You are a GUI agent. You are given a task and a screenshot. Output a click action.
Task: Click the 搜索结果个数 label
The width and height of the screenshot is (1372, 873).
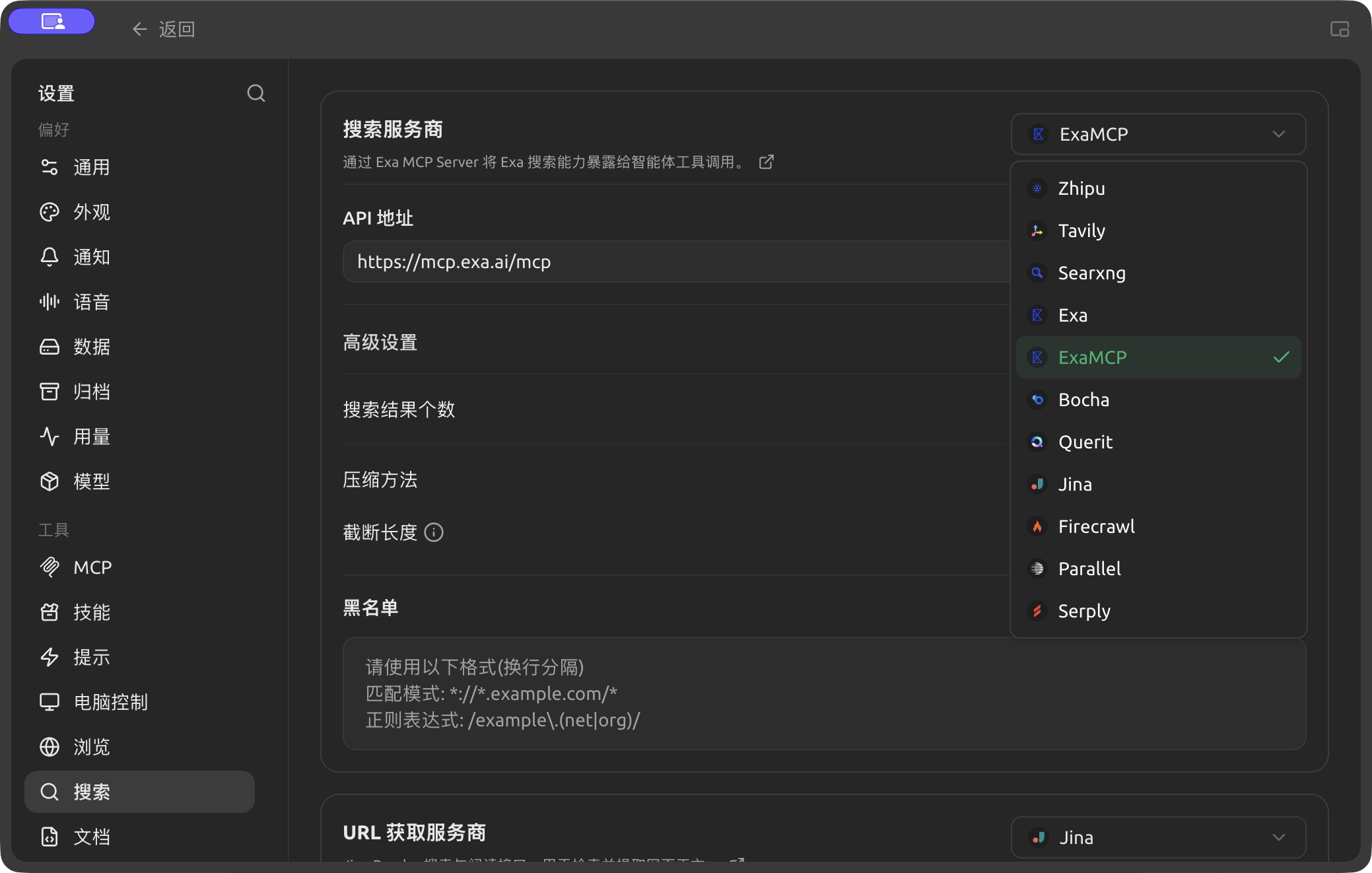399,410
